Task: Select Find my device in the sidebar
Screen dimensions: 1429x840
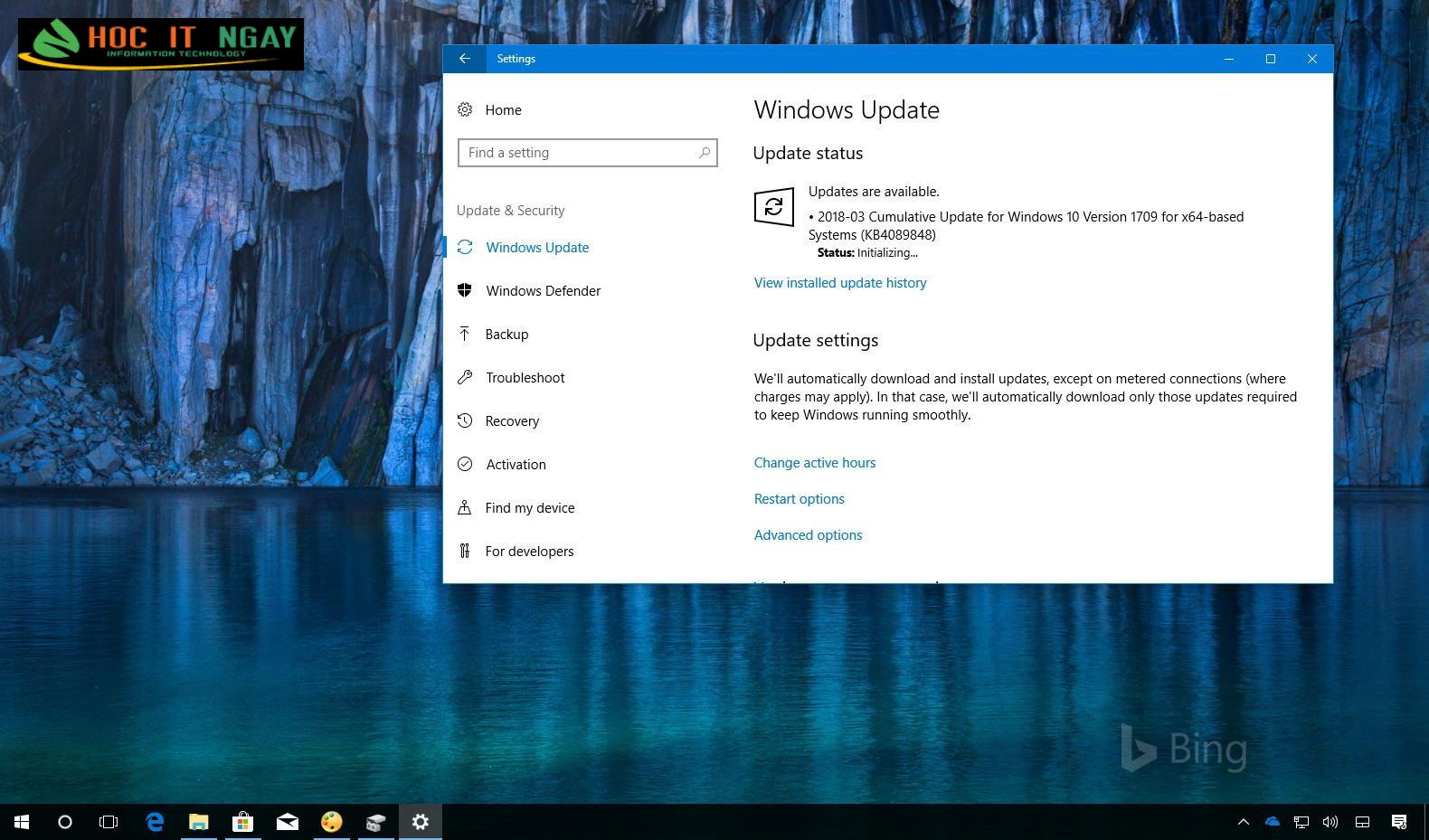Action: point(529,508)
